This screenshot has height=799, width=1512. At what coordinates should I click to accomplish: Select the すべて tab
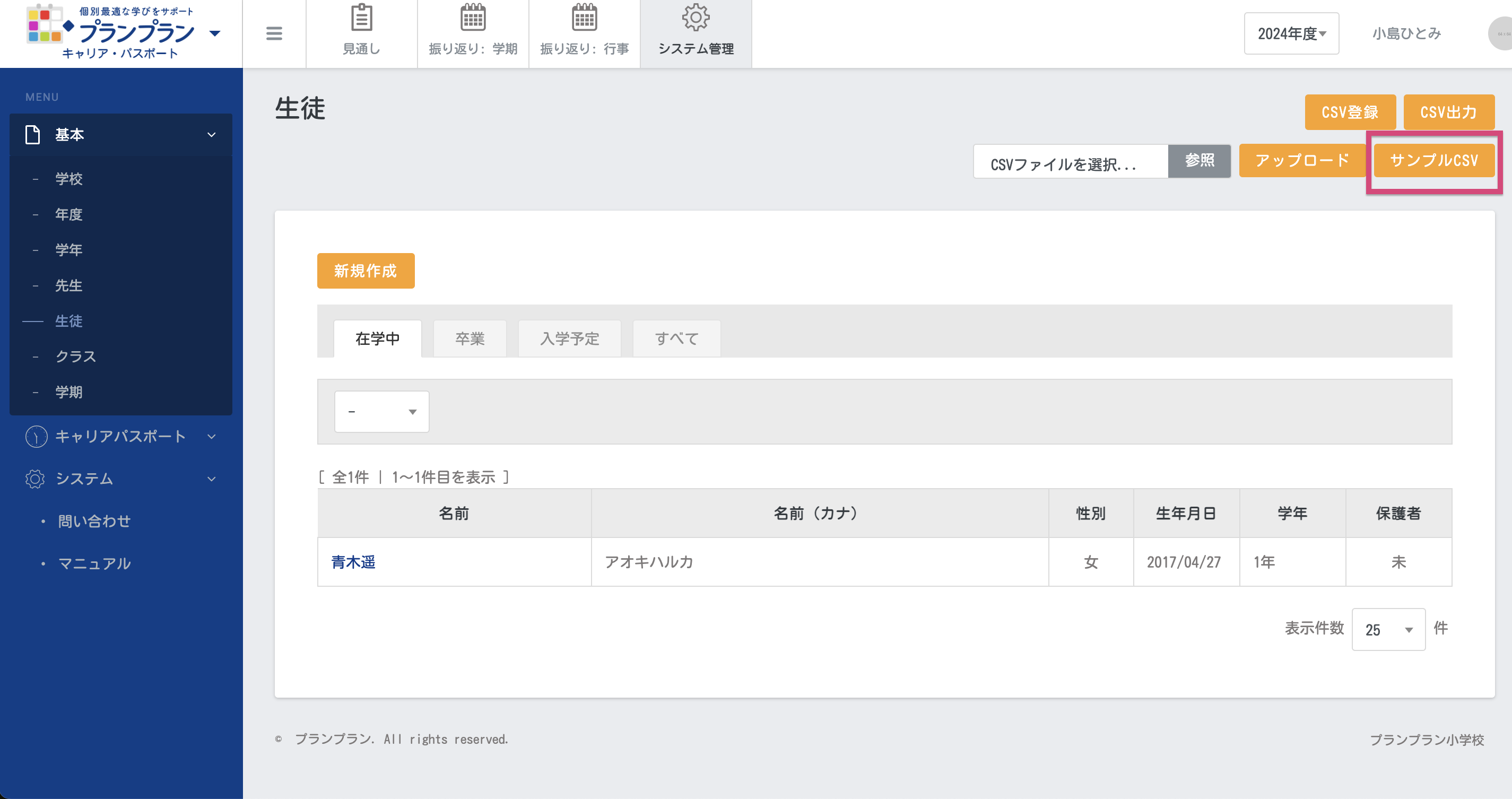click(676, 338)
